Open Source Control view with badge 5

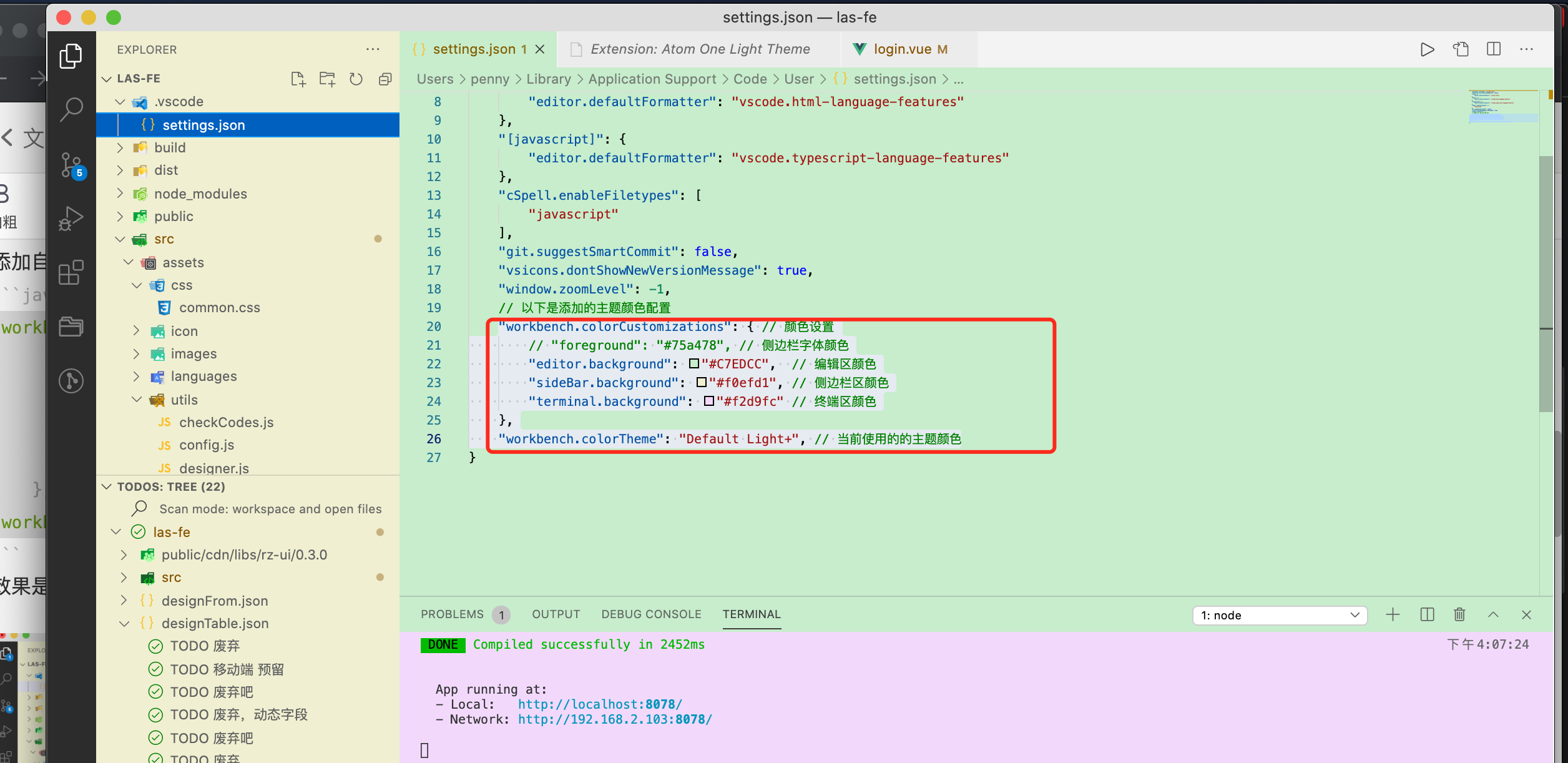[x=71, y=164]
